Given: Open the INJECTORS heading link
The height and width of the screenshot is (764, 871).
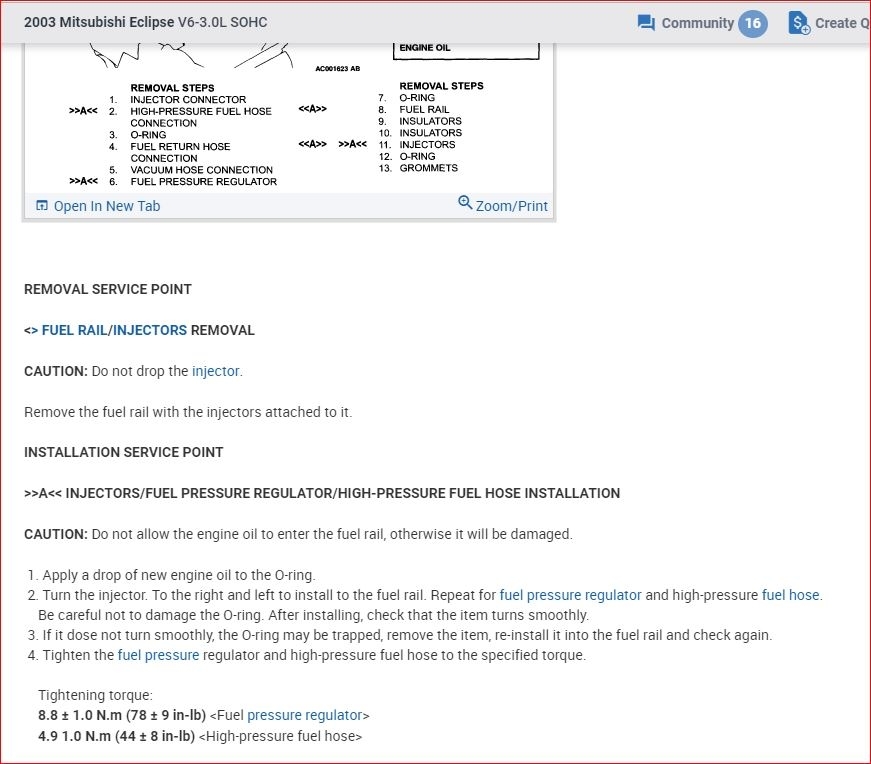Looking at the screenshot, I should 150,330.
